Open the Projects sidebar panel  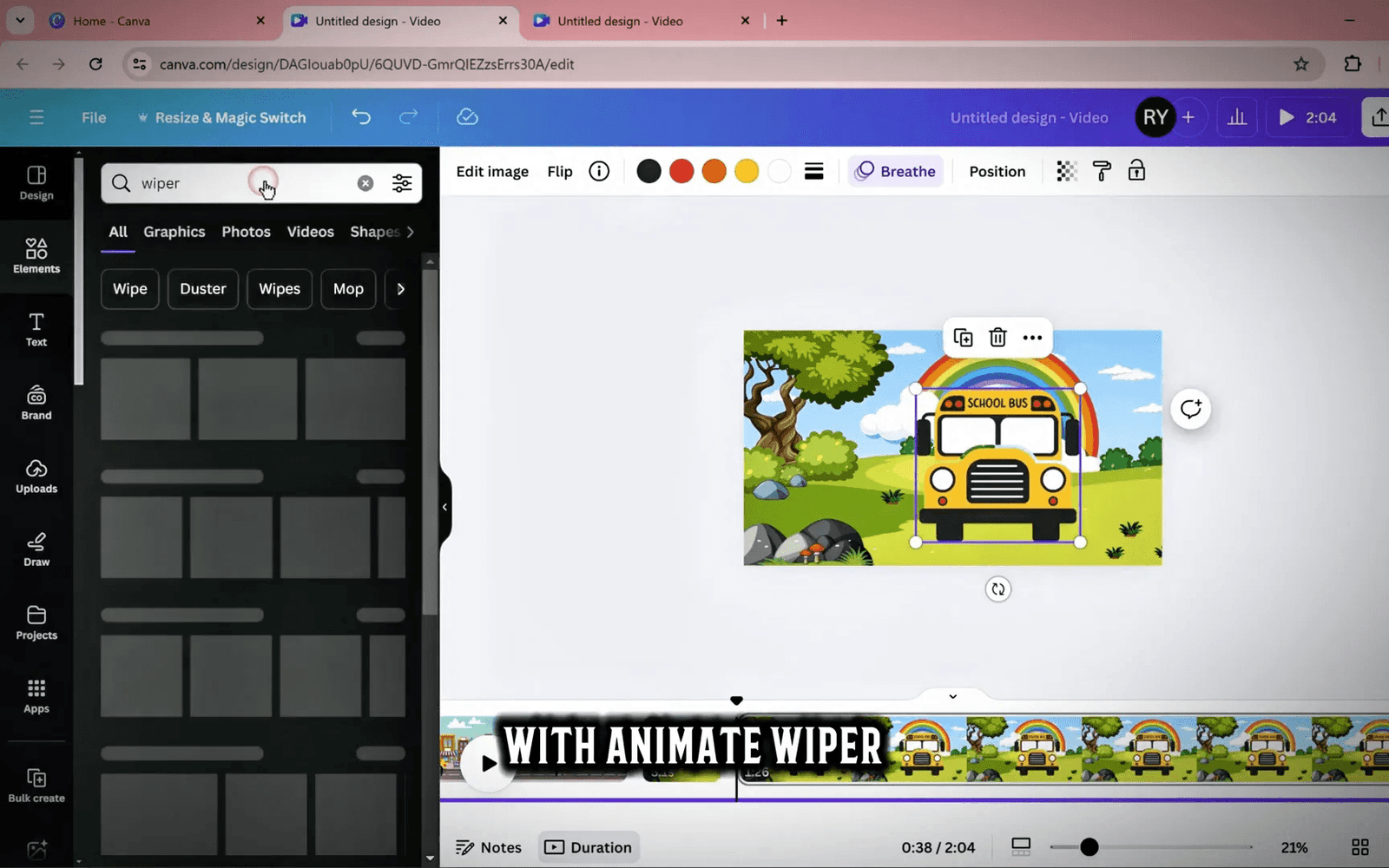[x=36, y=623]
